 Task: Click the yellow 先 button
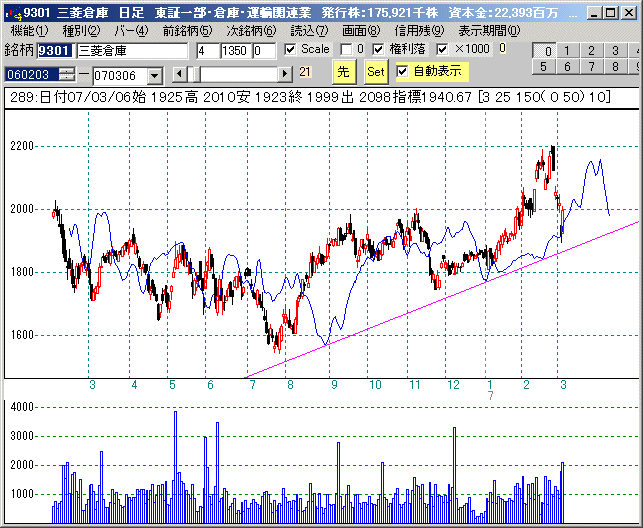pyautogui.click(x=342, y=72)
